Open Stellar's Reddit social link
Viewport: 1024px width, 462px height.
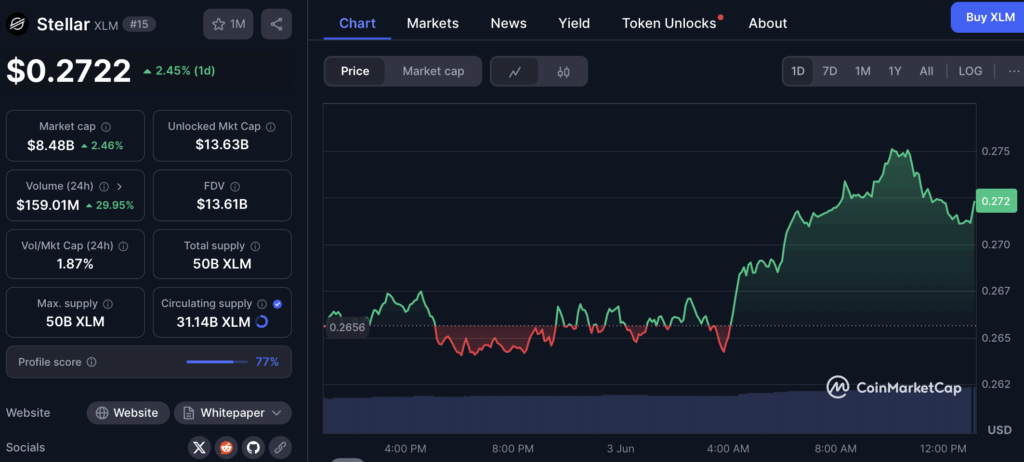click(227, 448)
